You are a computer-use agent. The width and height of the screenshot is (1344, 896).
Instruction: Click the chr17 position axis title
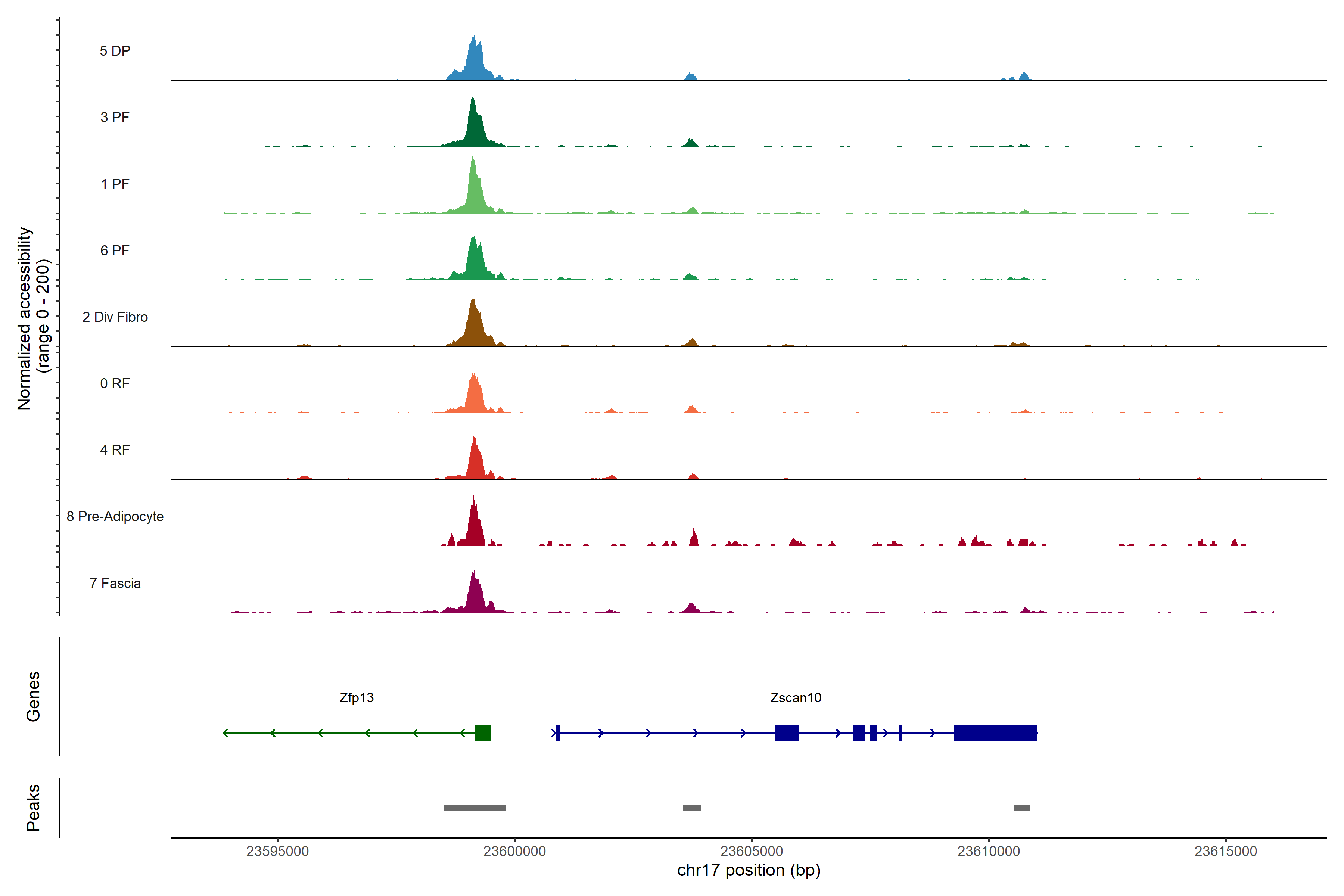pos(749,870)
